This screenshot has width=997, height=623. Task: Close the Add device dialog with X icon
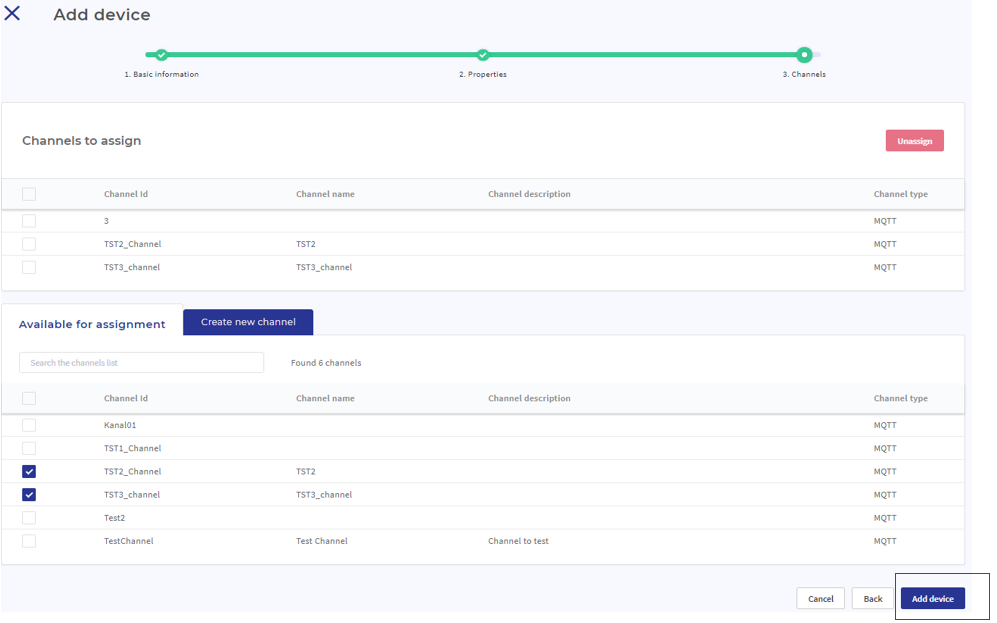point(12,13)
